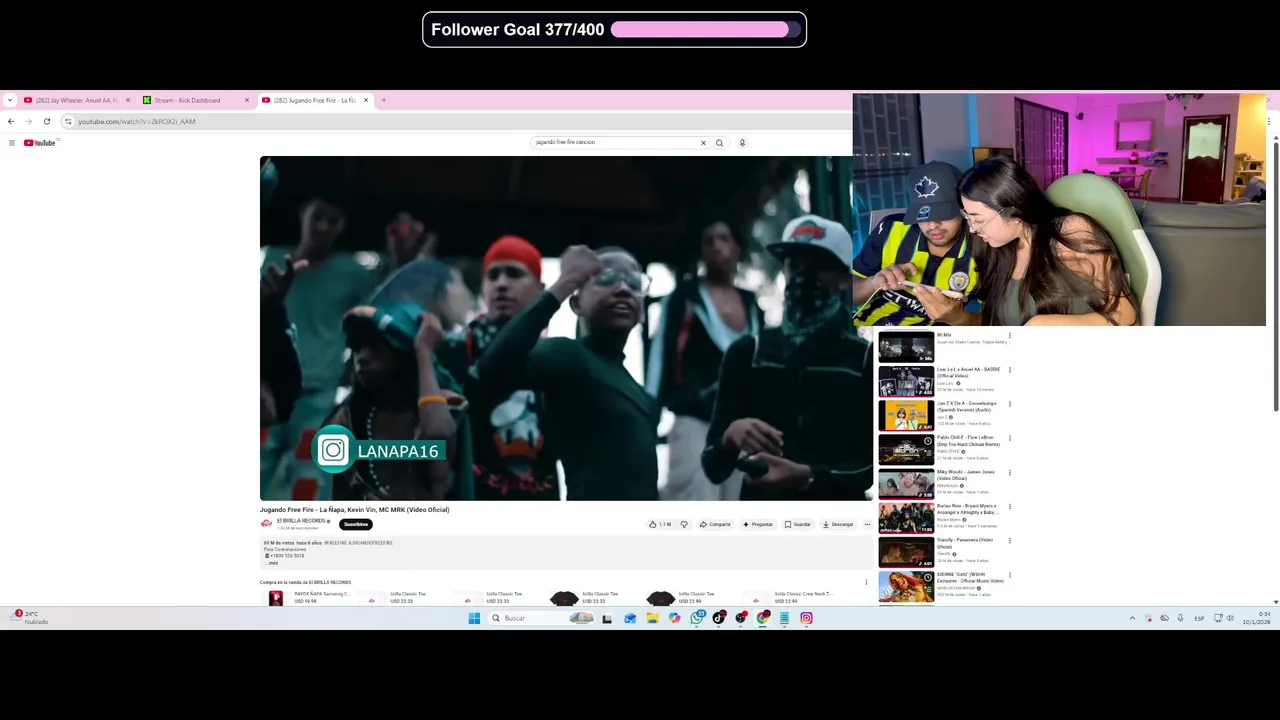Open a new browser tab
This screenshot has height=720, width=1280.
tap(384, 100)
